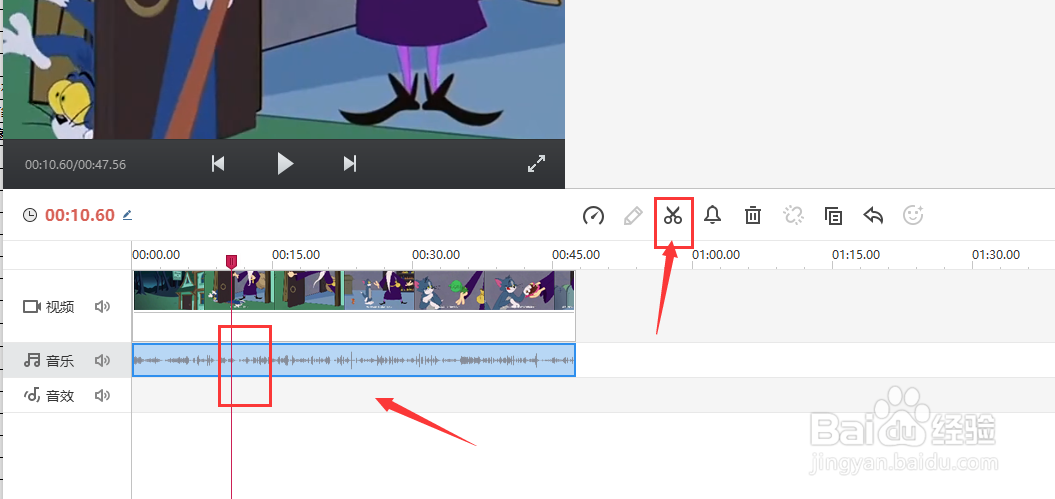Jump to previous frame in preview
This screenshot has height=499, width=1055.
tap(218, 163)
